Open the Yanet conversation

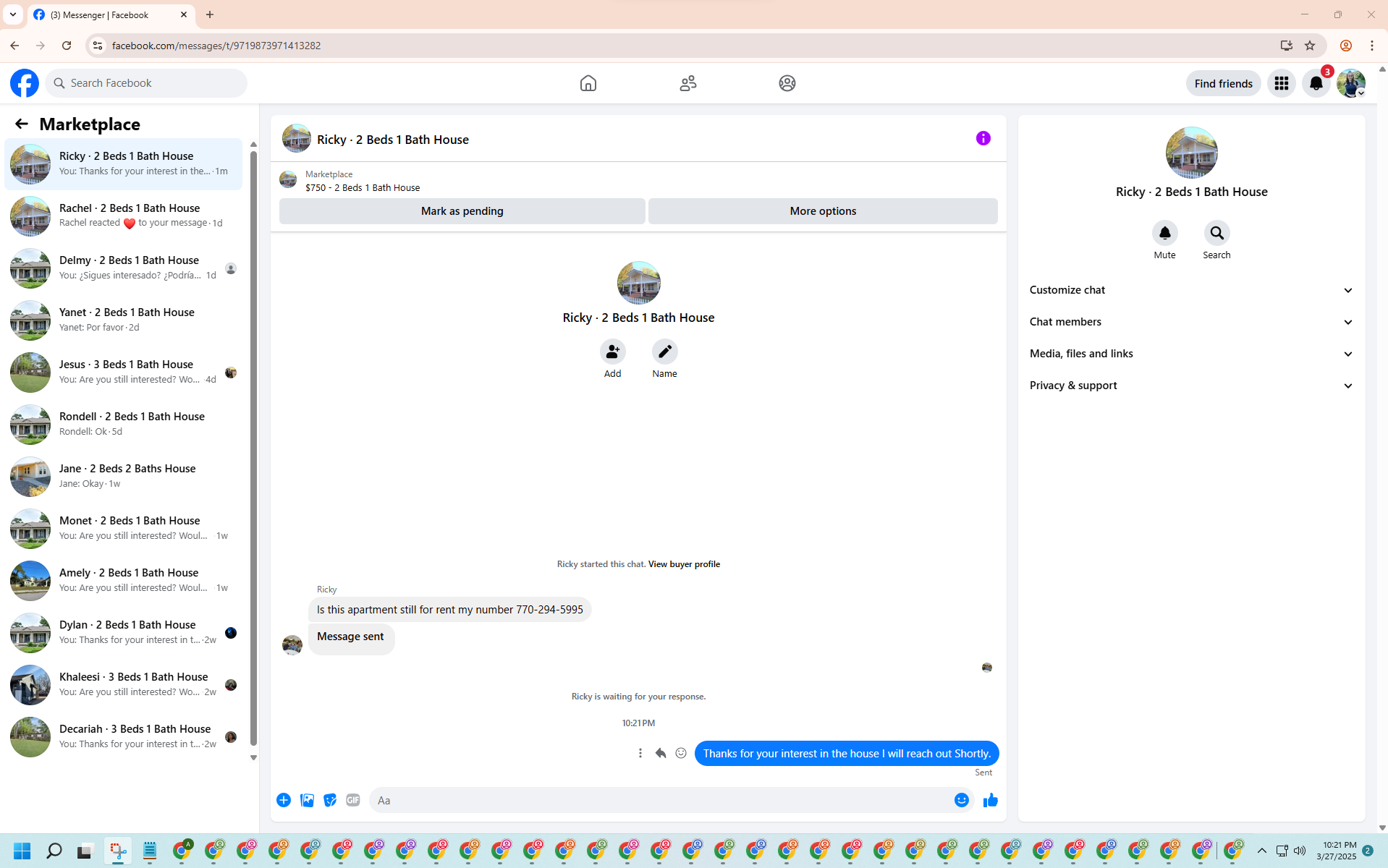[x=124, y=320]
